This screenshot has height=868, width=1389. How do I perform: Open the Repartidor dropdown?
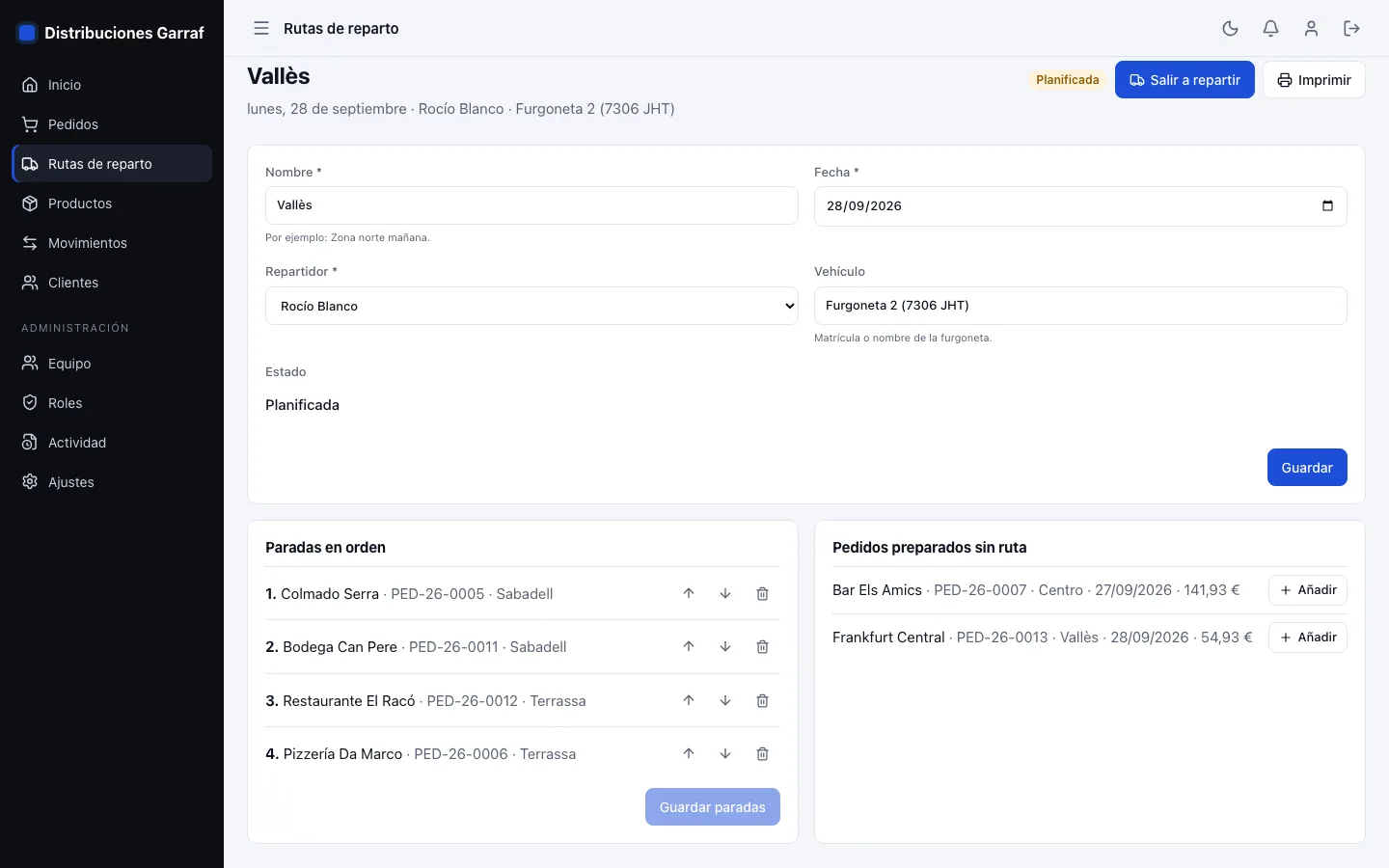pyautogui.click(x=531, y=306)
